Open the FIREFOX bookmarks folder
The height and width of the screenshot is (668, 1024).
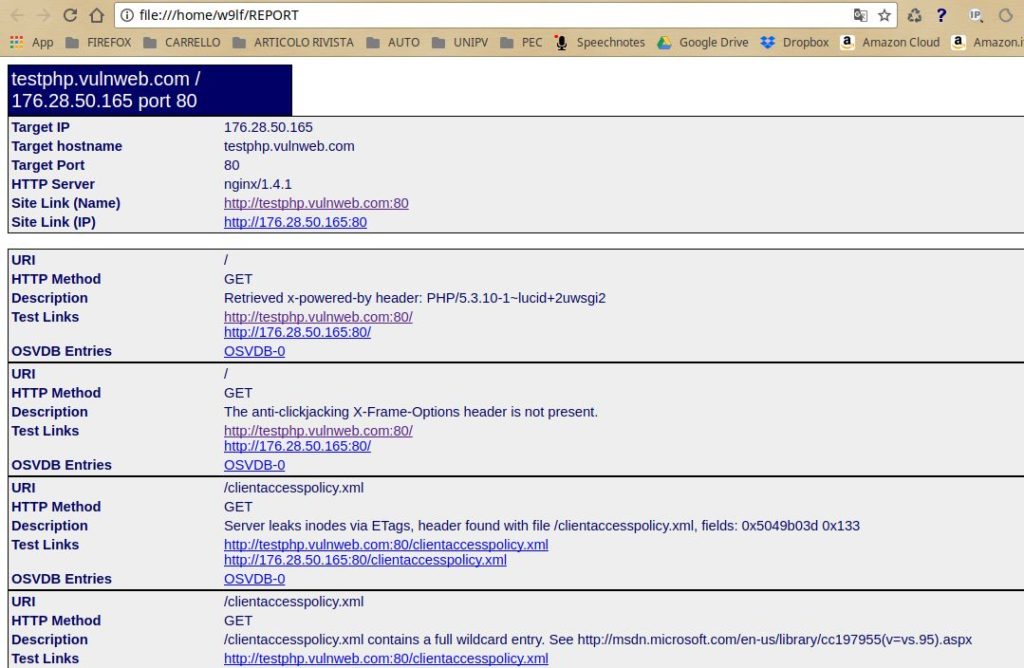(99, 42)
